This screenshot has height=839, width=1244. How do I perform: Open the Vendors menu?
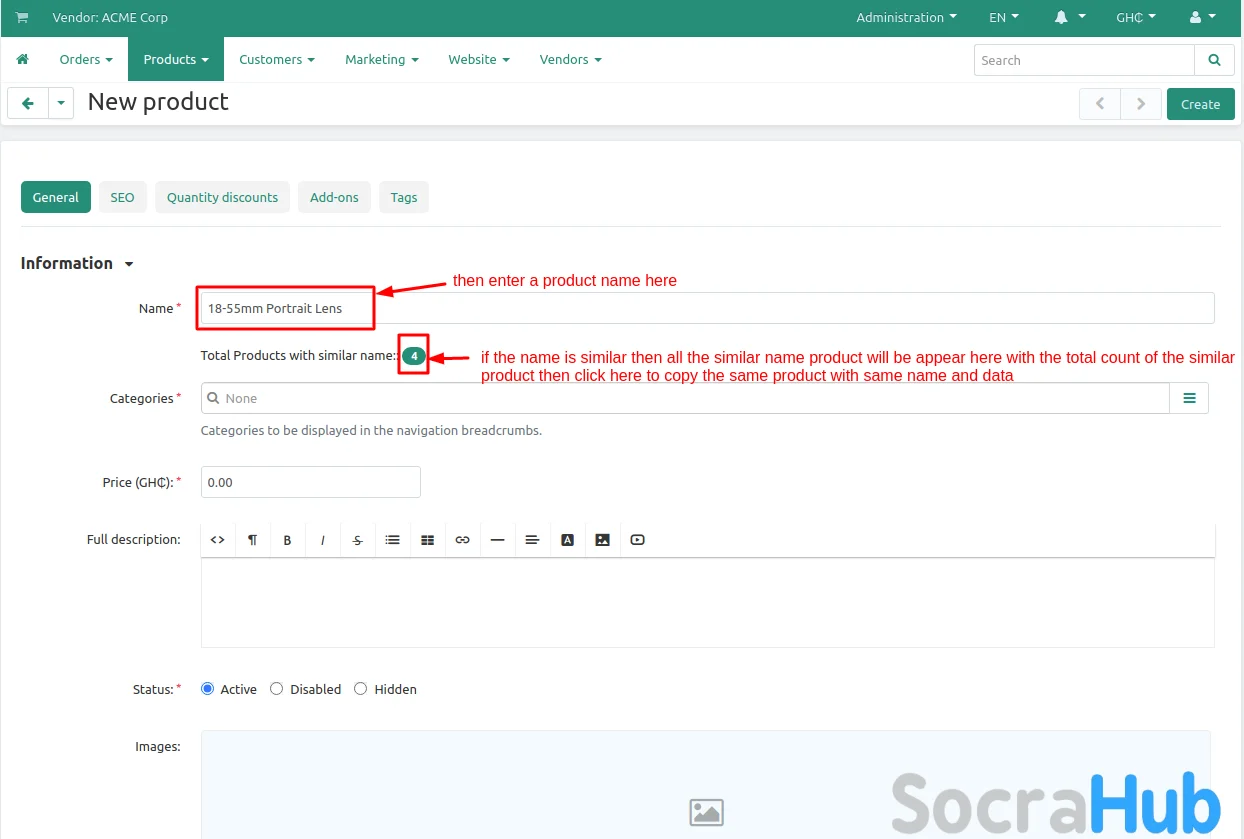tap(571, 60)
